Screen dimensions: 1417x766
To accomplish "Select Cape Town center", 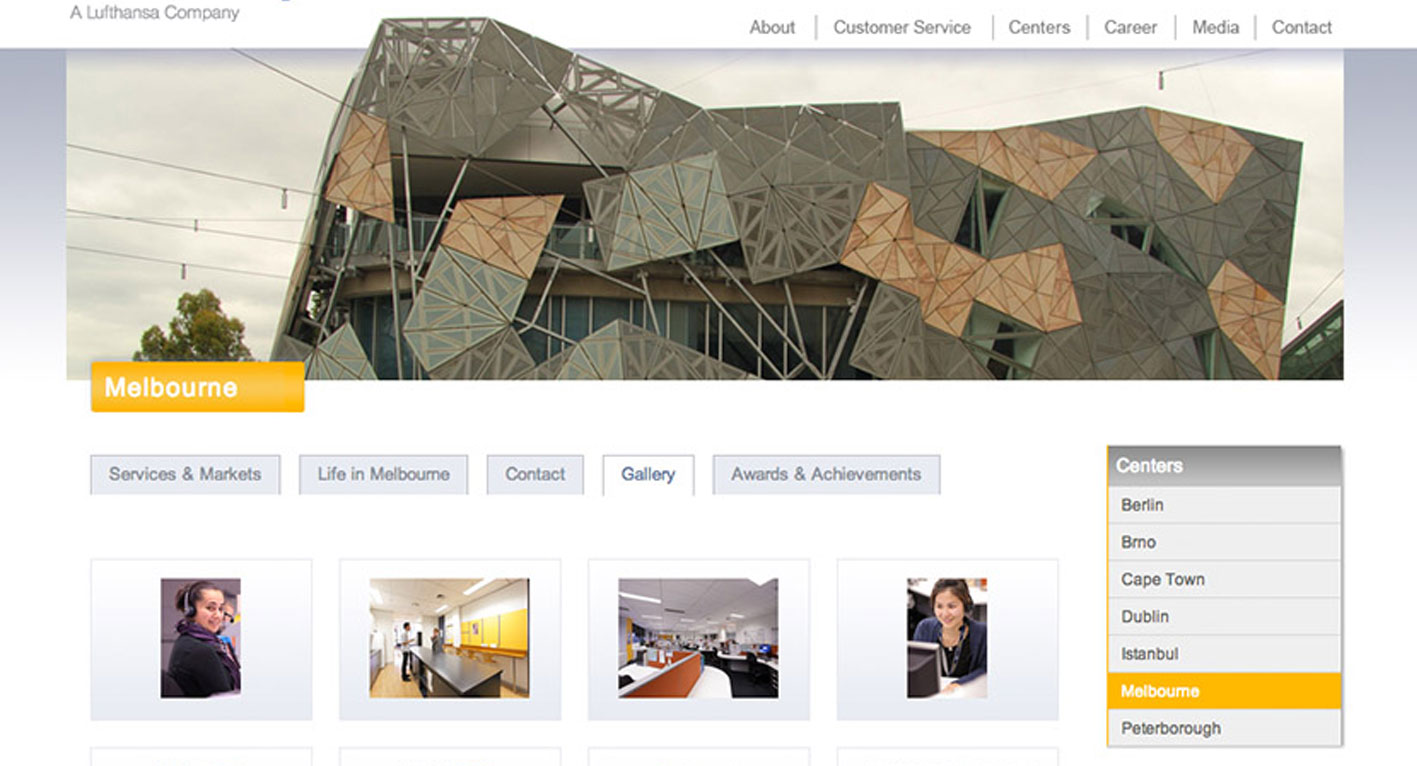I will (x=1224, y=579).
